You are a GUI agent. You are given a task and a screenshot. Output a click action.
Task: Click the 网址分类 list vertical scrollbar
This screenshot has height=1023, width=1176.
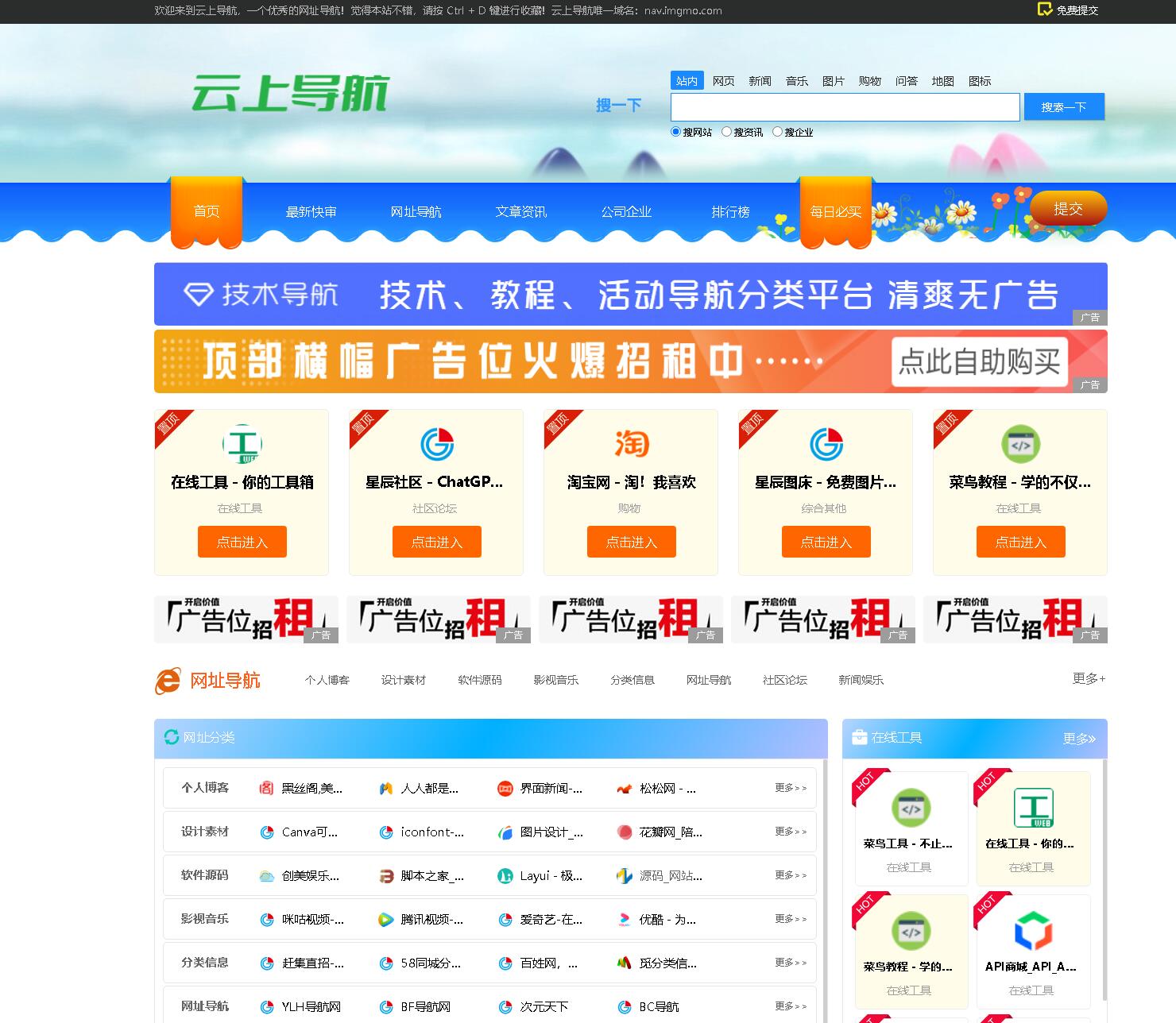824,891
